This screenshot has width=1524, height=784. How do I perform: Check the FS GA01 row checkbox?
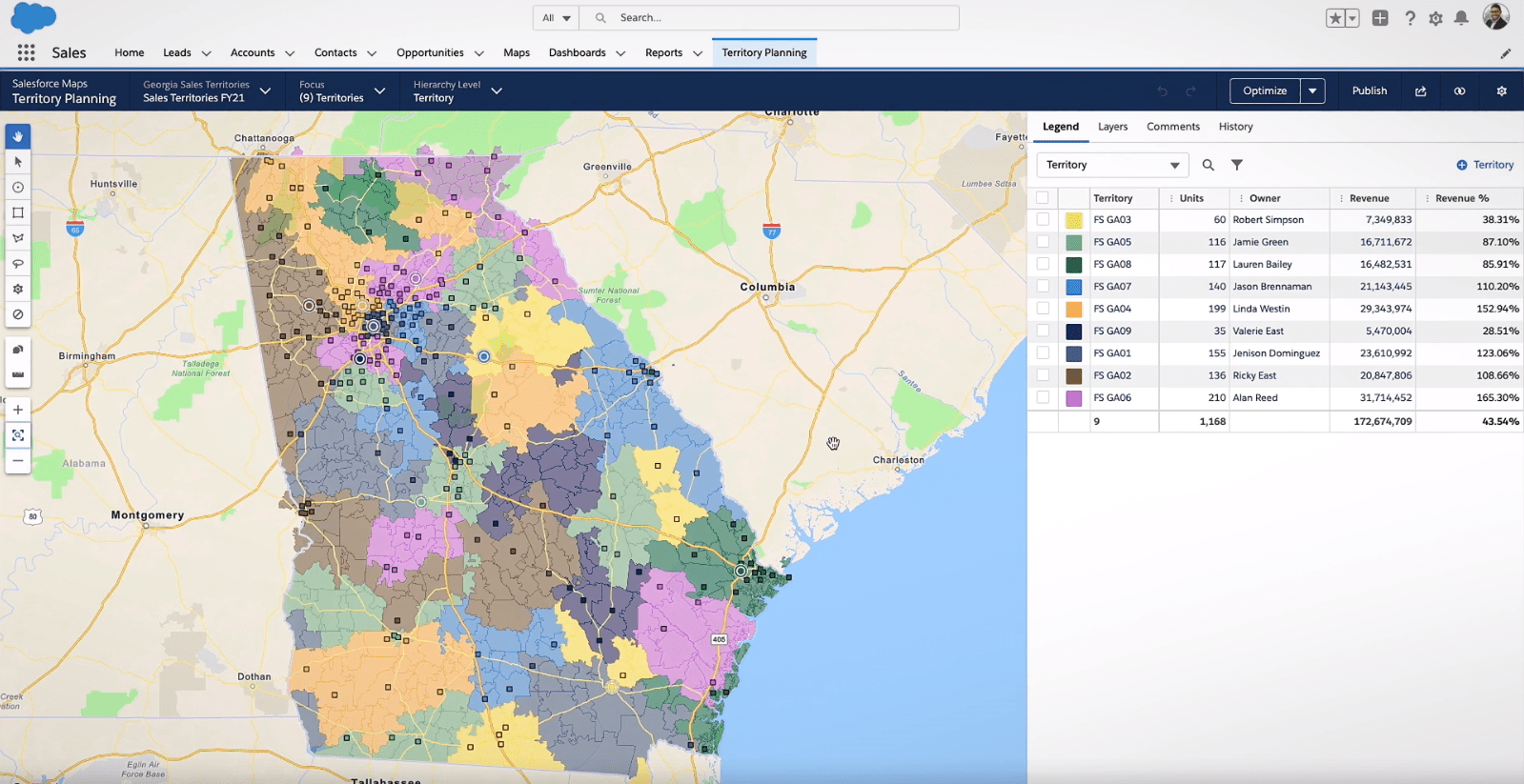point(1043,353)
